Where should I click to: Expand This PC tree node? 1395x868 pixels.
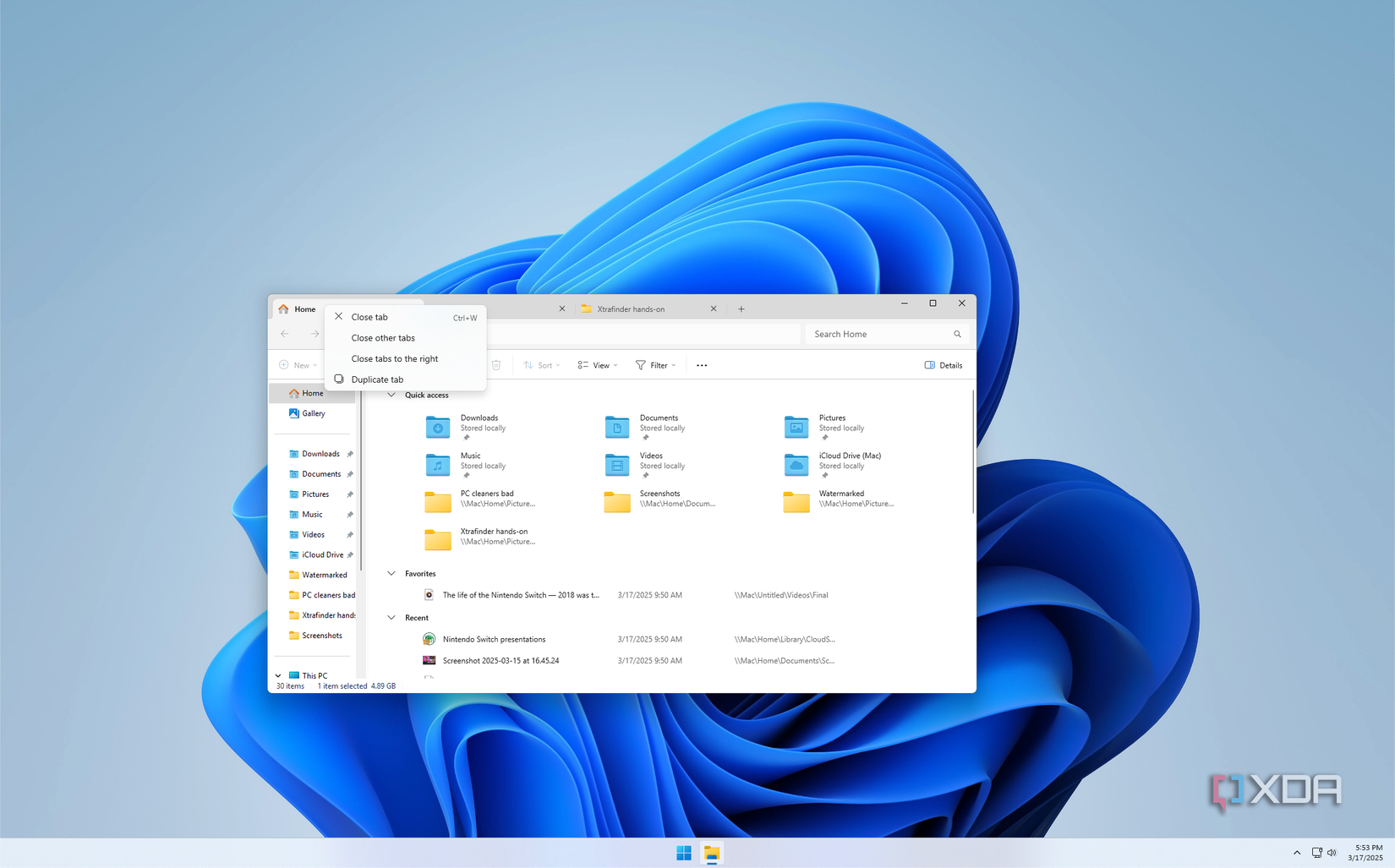tap(278, 675)
